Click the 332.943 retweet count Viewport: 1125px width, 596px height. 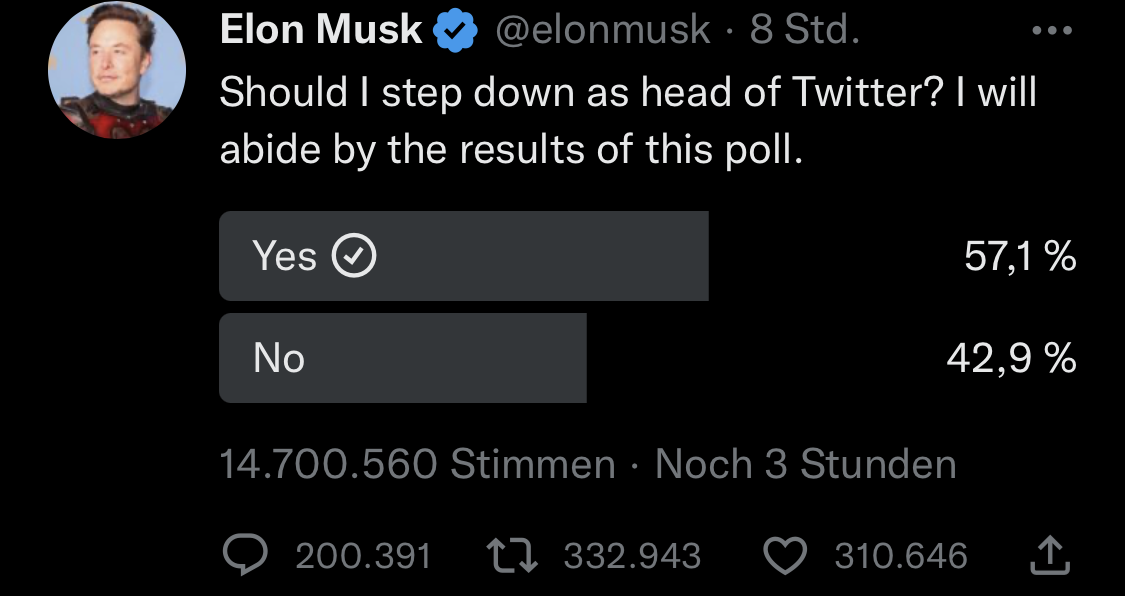coord(632,556)
